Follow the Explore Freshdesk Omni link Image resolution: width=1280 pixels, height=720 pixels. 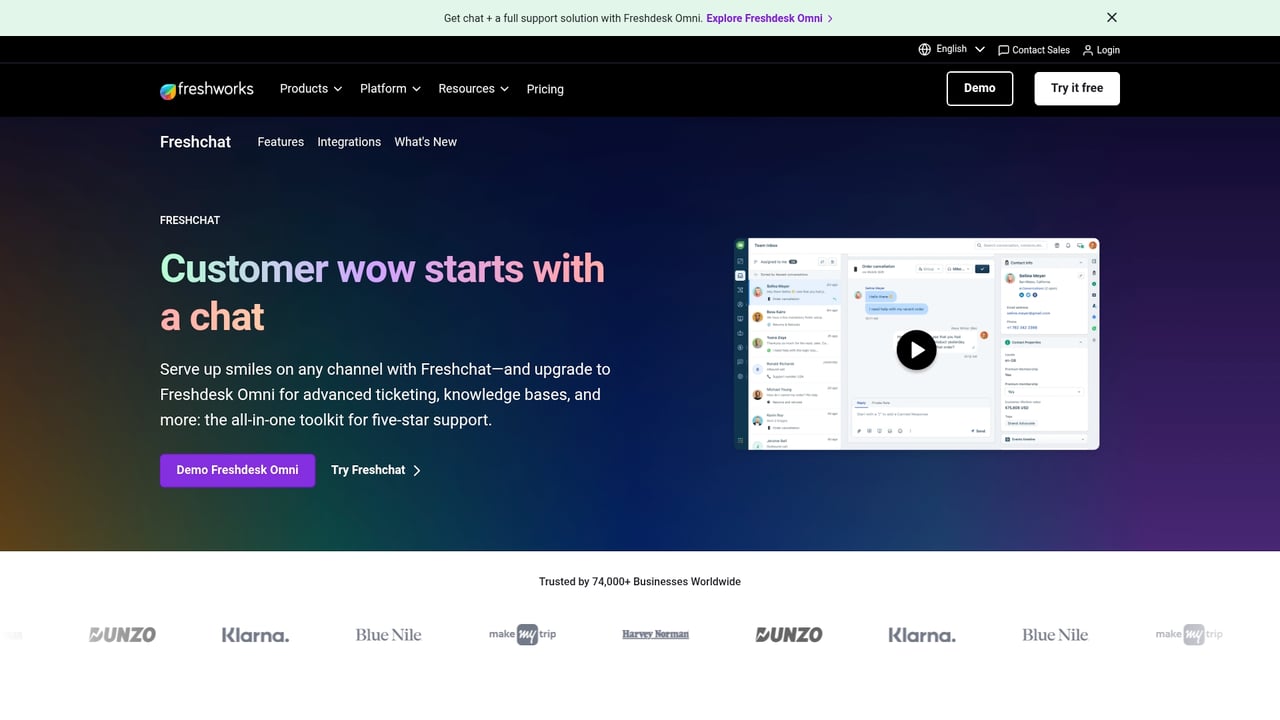click(764, 18)
